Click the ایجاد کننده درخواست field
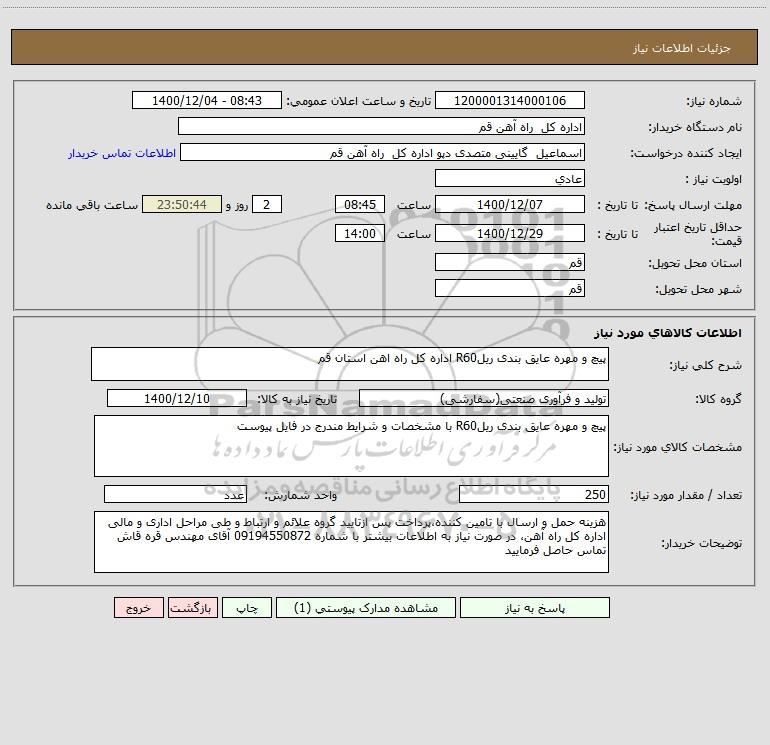 click(x=383, y=152)
